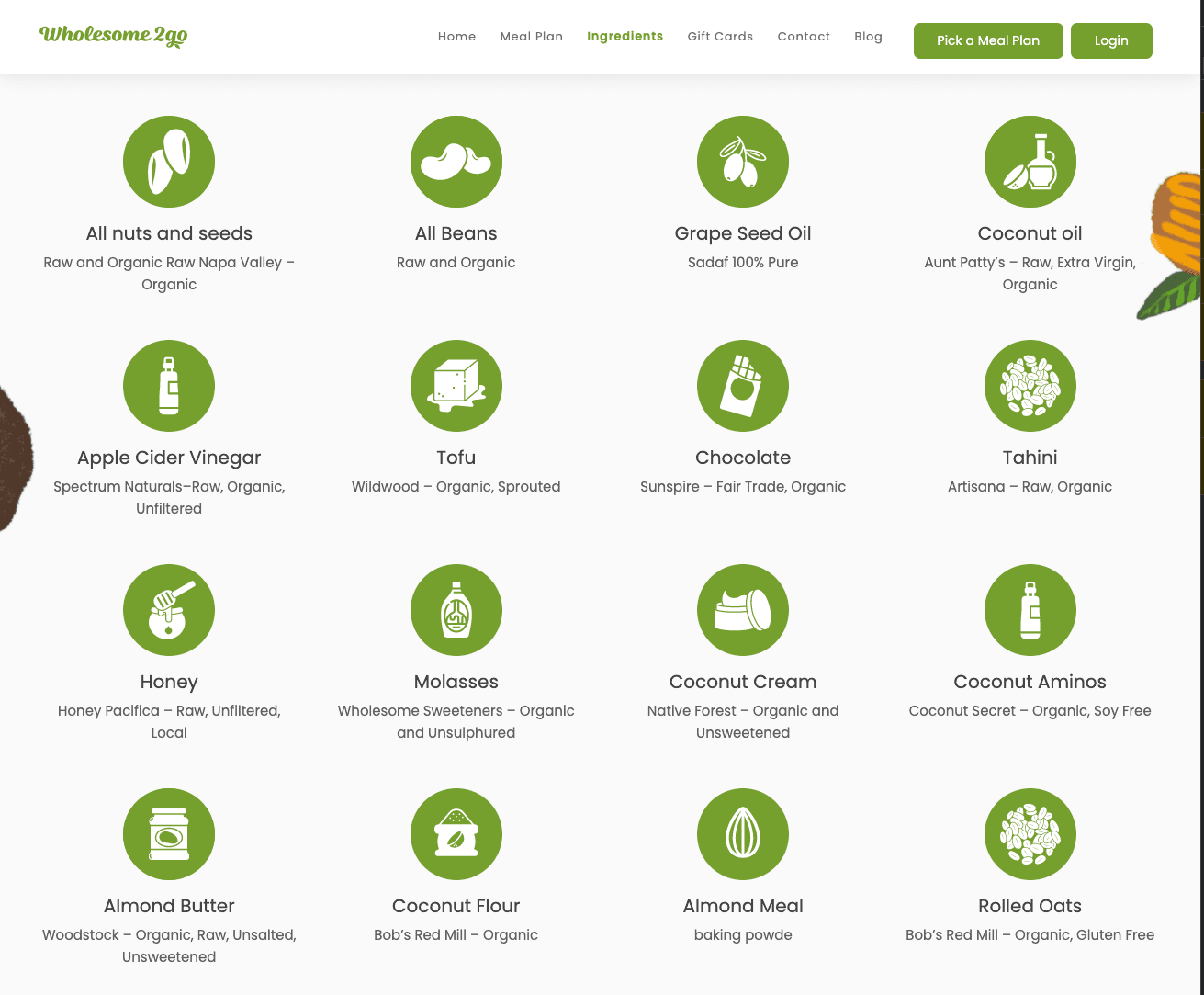
Task: Select the Honey pot icon
Action: [169, 610]
